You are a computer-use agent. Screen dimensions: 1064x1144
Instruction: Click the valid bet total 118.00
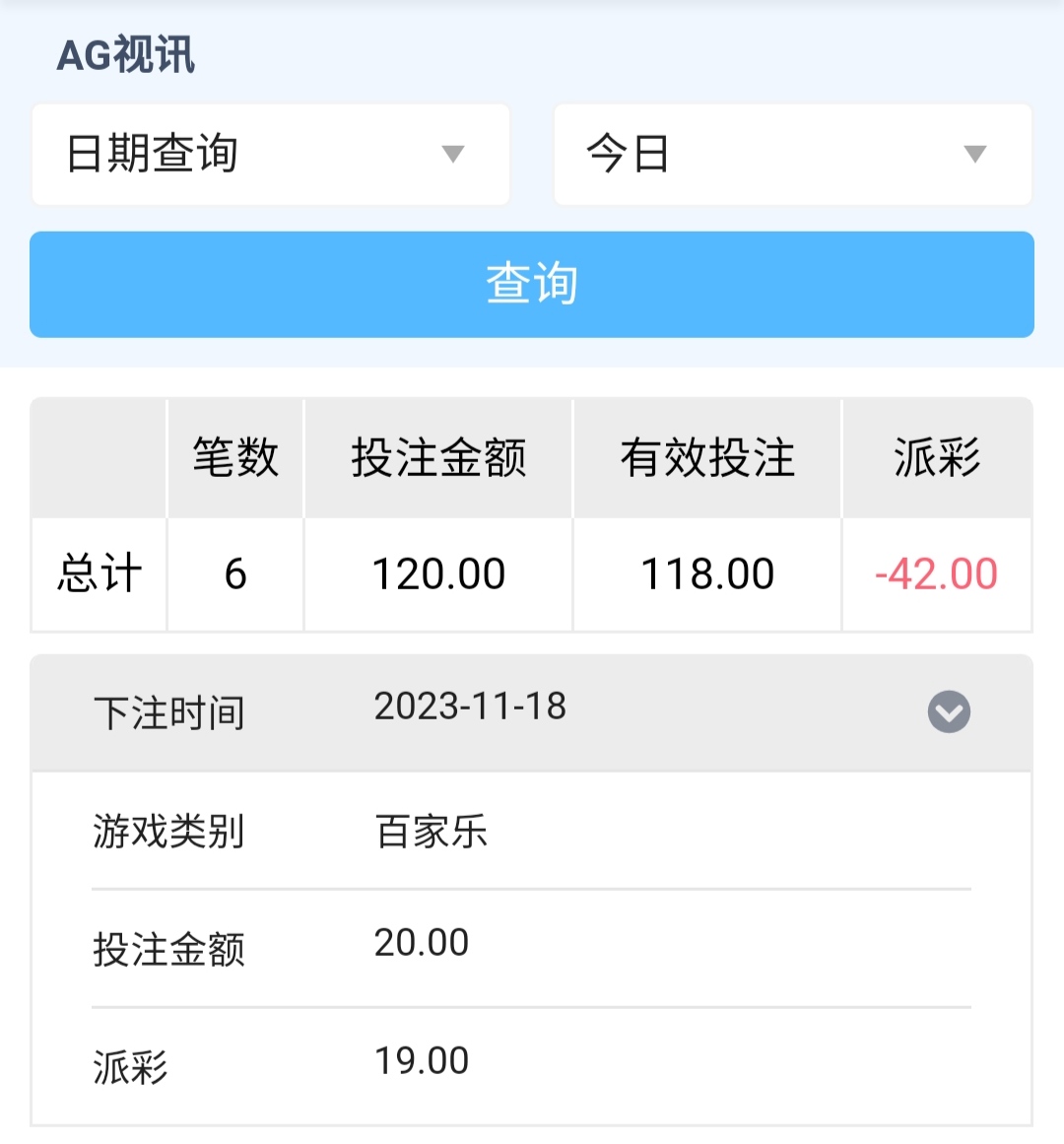click(x=707, y=573)
